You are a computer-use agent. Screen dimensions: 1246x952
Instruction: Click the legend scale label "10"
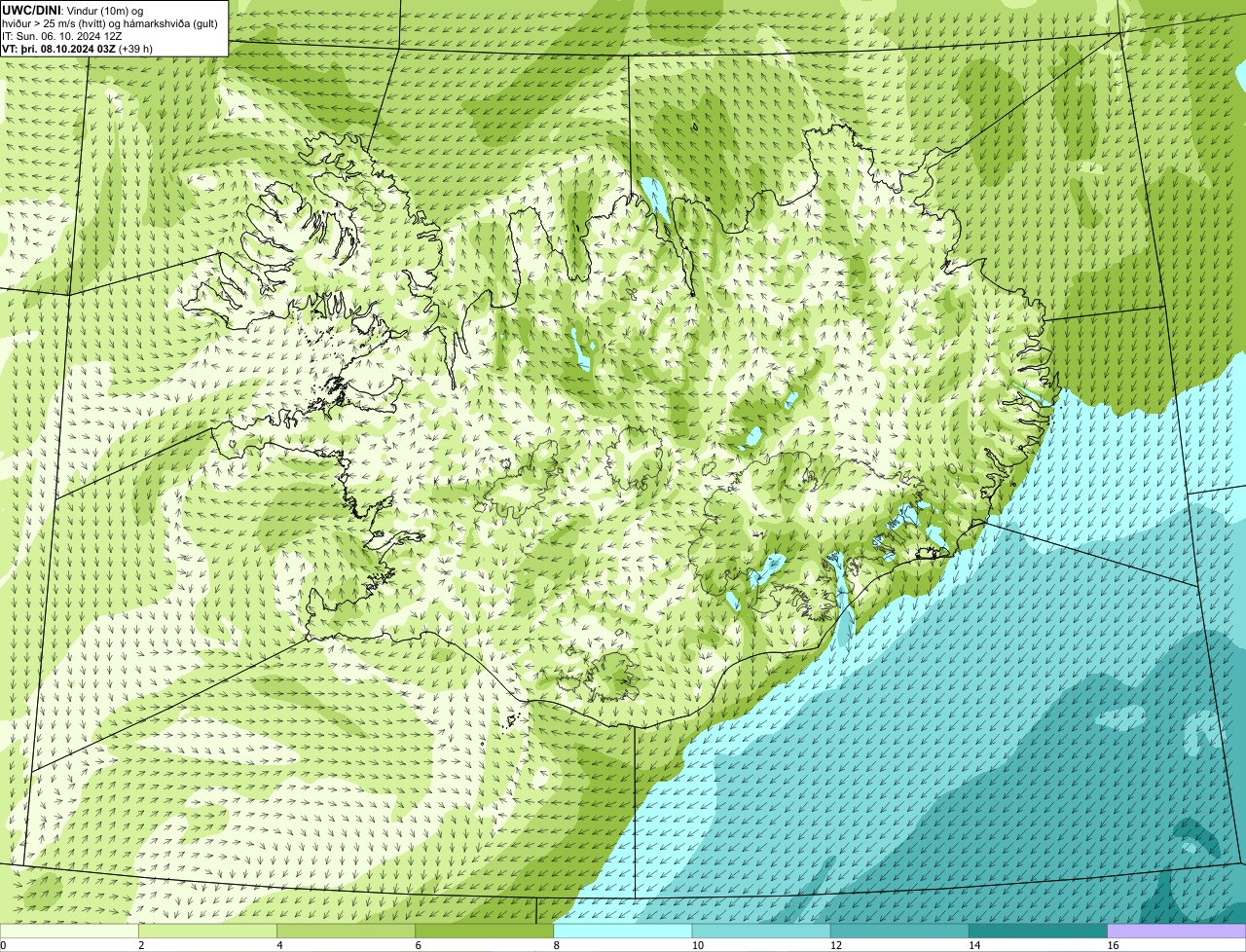tap(697, 945)
